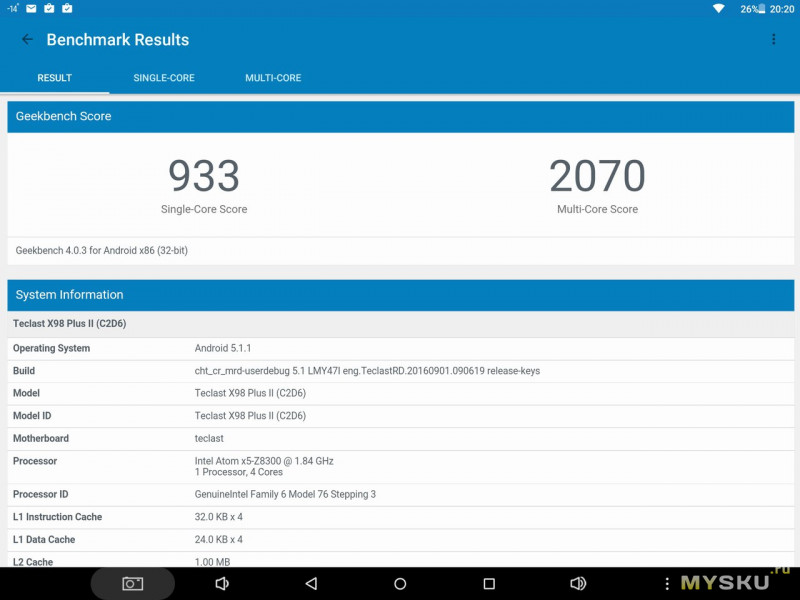This screenshot has width=800, height=600.
Task: Tap the GenuineIntel Family 6 value
Action: [x=285, y=494]
